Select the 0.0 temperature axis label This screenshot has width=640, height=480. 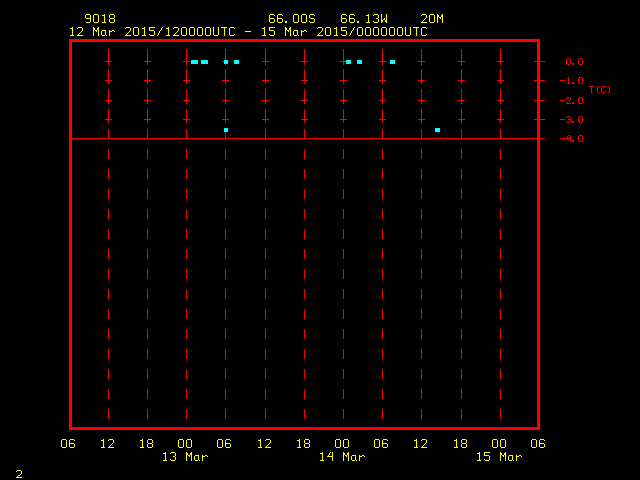click(x=574, y=62)
